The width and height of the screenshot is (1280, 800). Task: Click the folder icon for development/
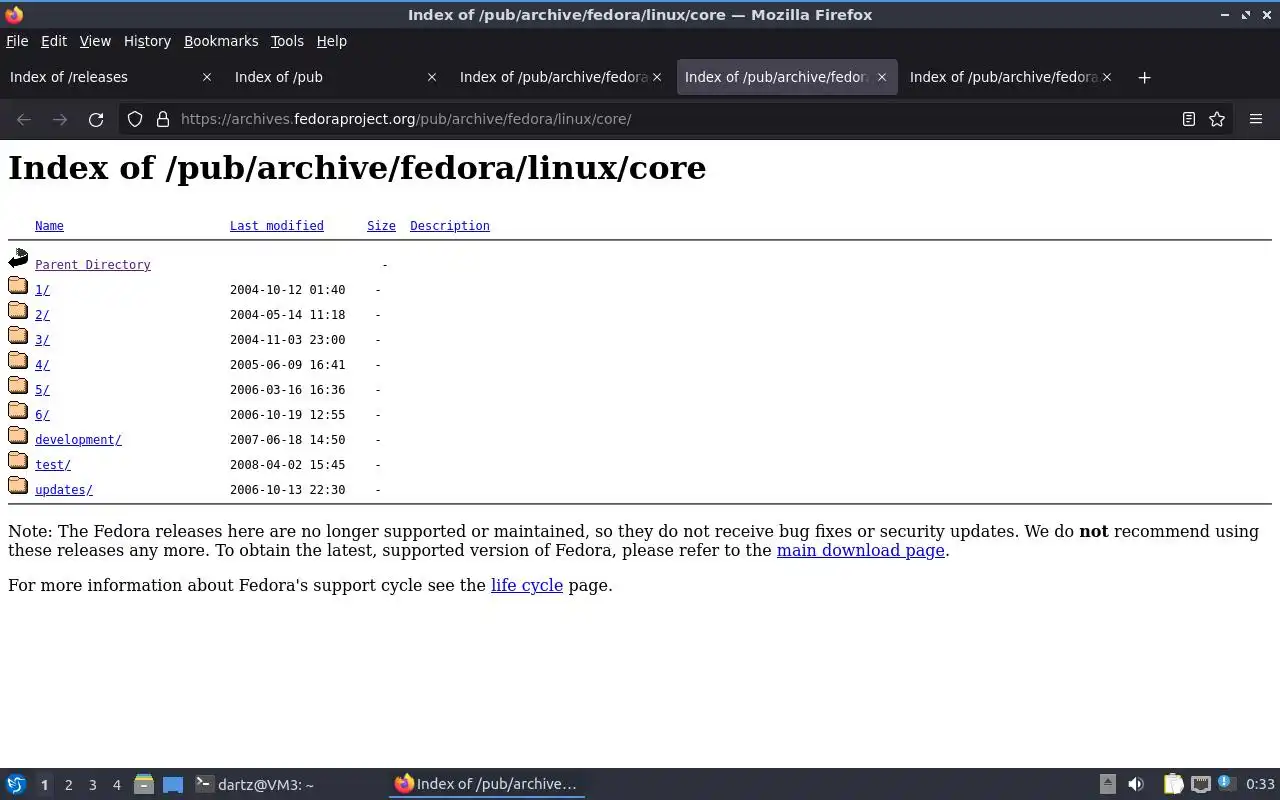pyautogui.click(x=18, y=436)
